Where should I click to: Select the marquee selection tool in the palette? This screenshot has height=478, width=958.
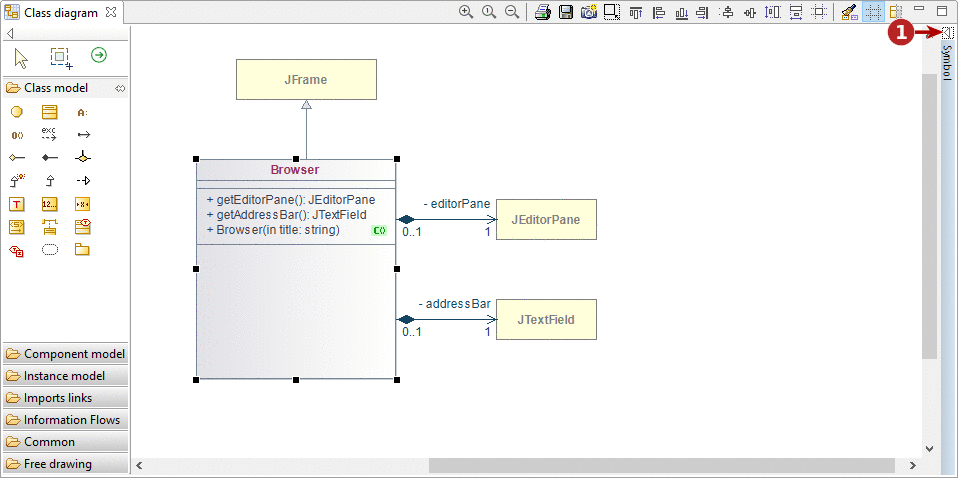[x=60, y=56]
